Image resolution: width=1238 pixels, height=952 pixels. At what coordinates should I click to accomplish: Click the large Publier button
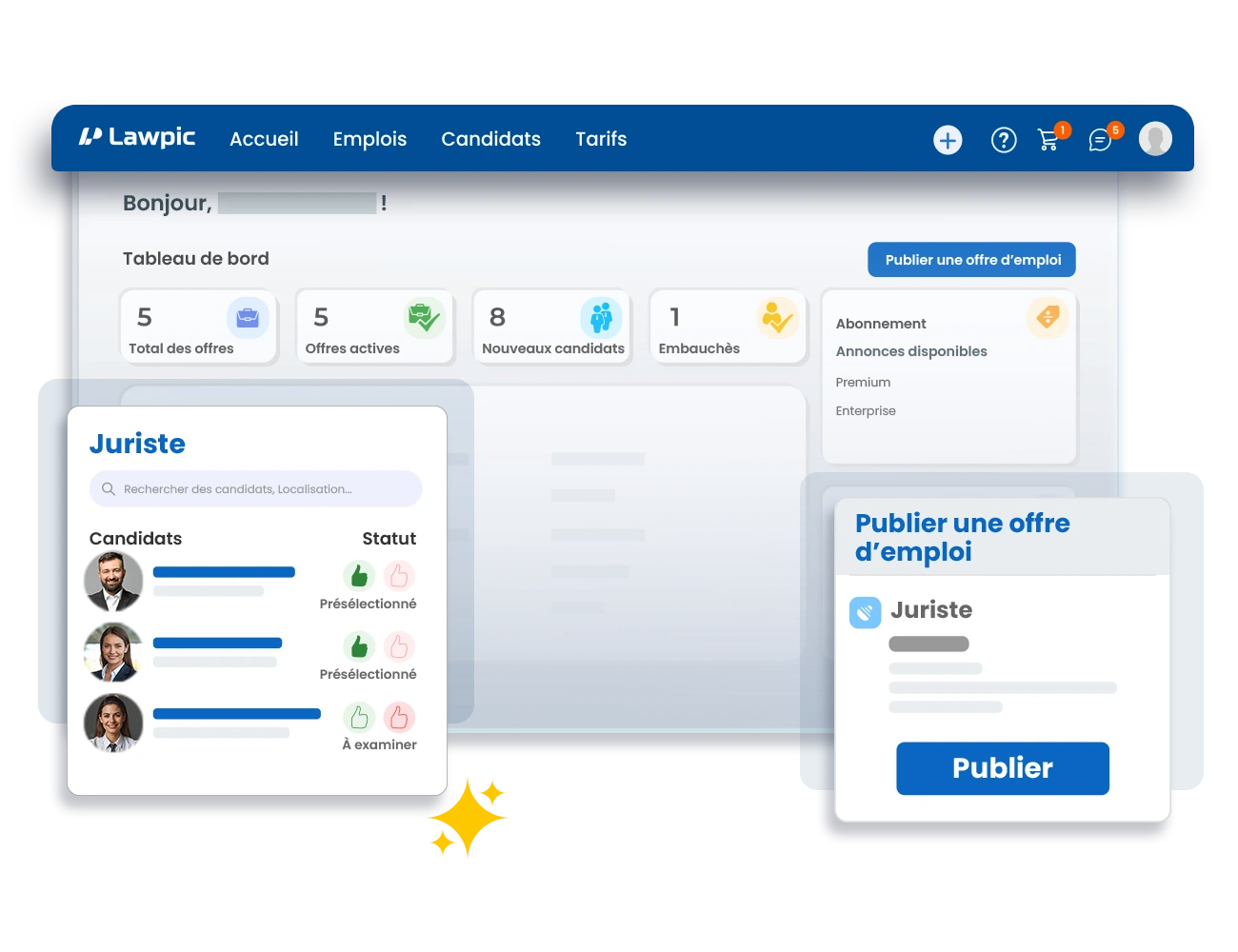(x=1002, y=768)
